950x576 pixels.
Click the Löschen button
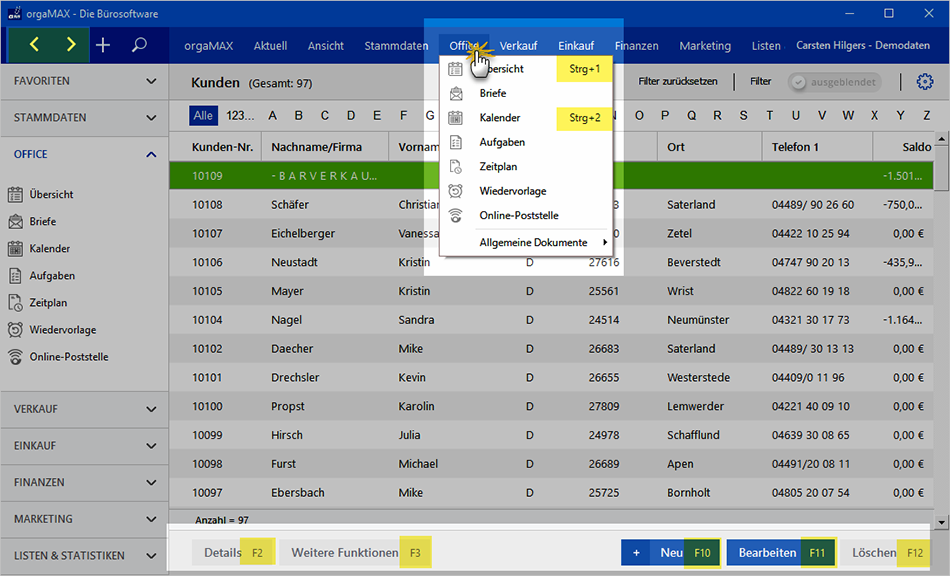[885, 552]
